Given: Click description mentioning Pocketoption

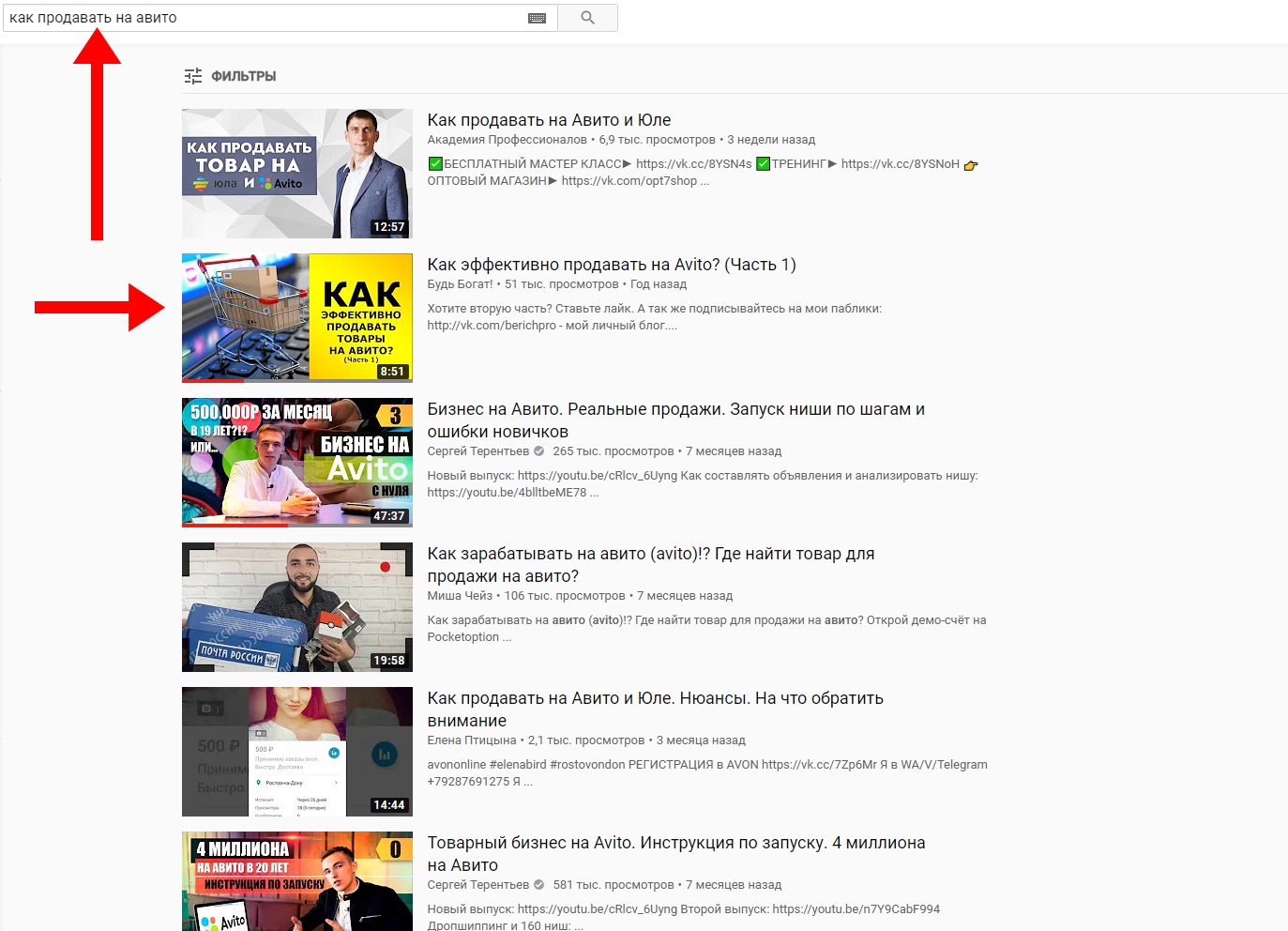Looking at the screenshot, I should click(706, 629).
